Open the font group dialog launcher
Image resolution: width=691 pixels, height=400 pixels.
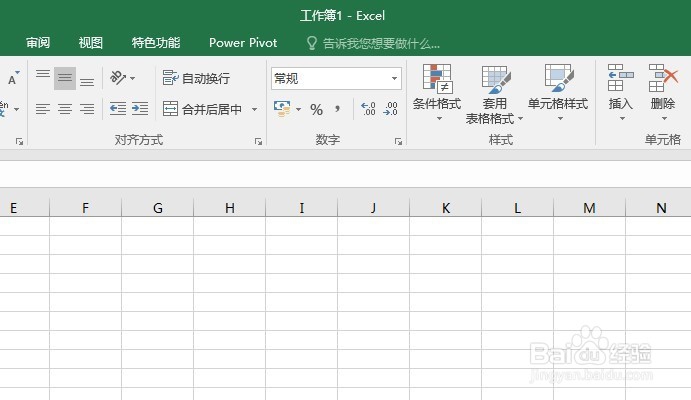point(19,141)
